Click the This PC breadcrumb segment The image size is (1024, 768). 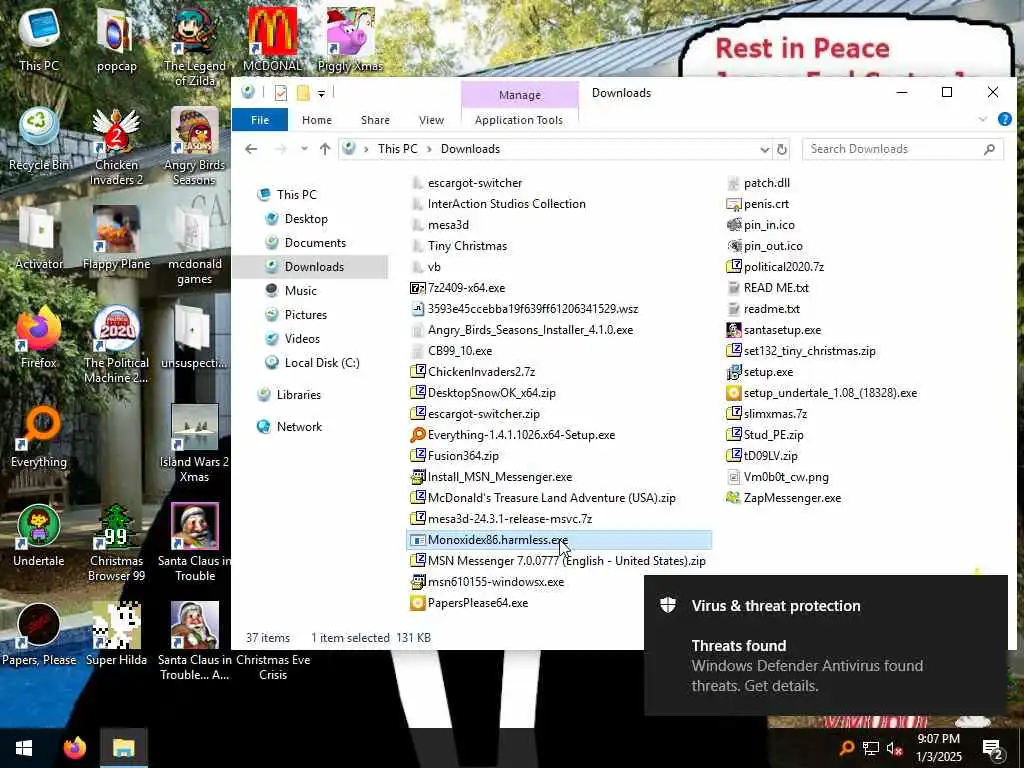point(397,149)
